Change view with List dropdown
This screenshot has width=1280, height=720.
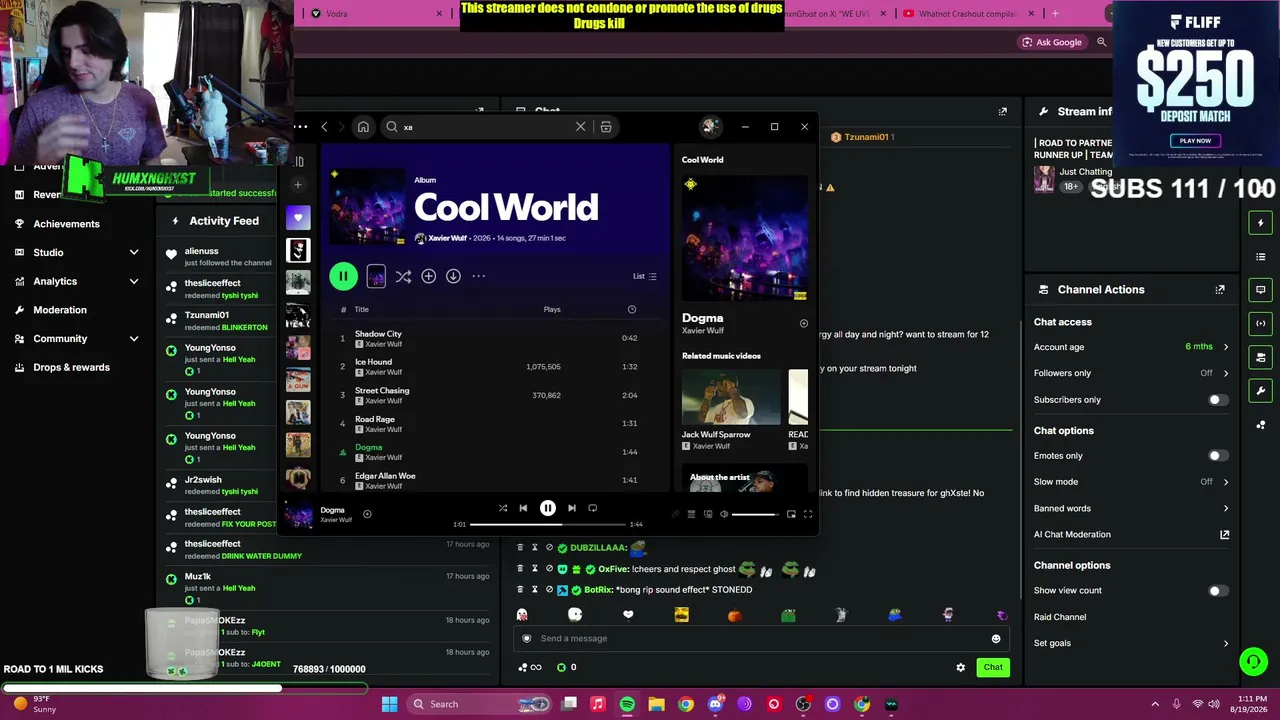[645, 276]
